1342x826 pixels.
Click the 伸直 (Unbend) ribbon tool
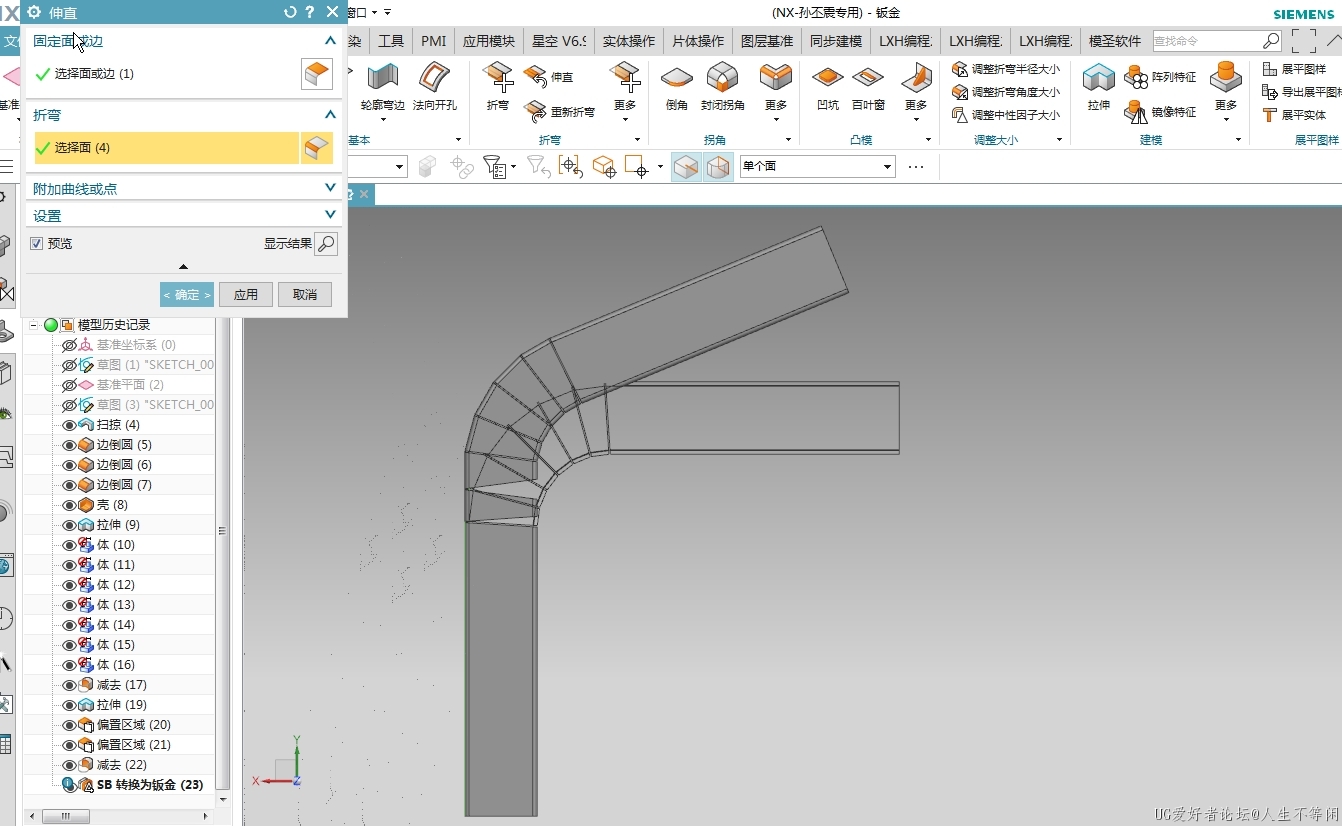(x=549, y=77)
